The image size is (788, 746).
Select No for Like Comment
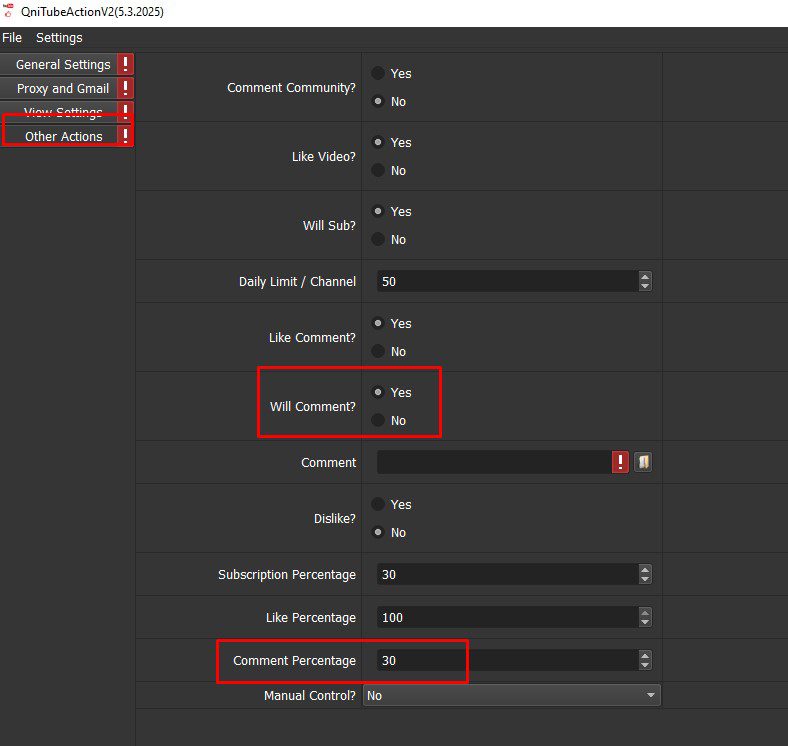(x=389, y=351)
